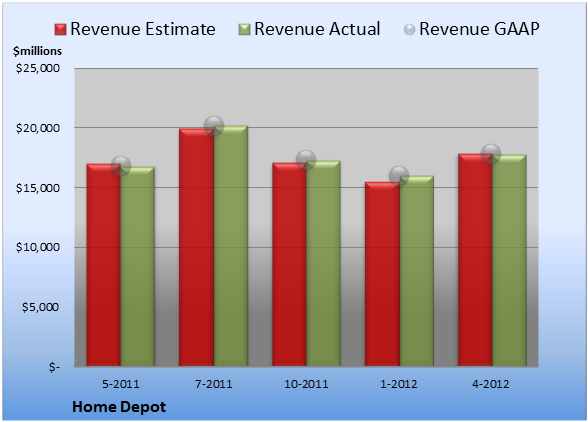The width and height of the screenshot is (588, 422).
Task: Select the red estimate bar for 4-2012
Action: [x=475, y=260]
